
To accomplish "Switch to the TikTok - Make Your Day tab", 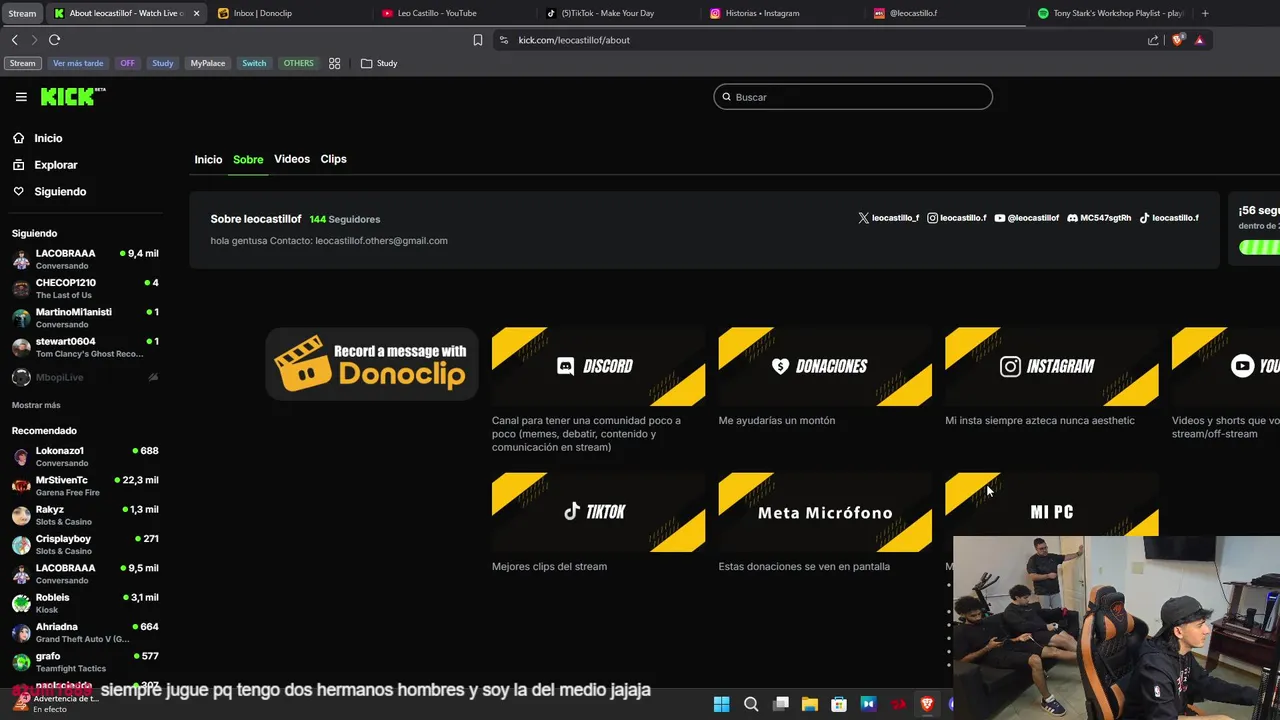I will coord(618,13).
